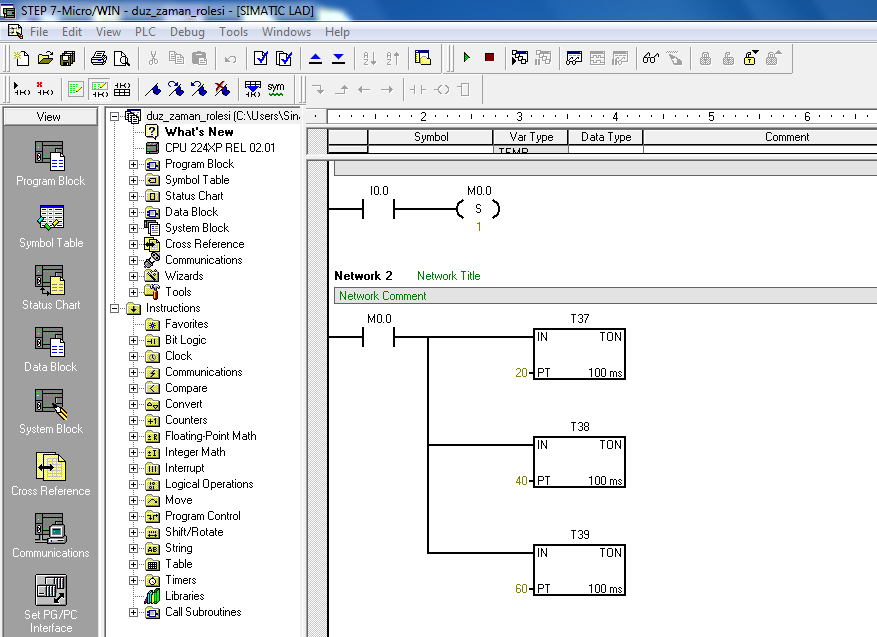
Task: Insert network icon in second toolbar
Action: 22,89
